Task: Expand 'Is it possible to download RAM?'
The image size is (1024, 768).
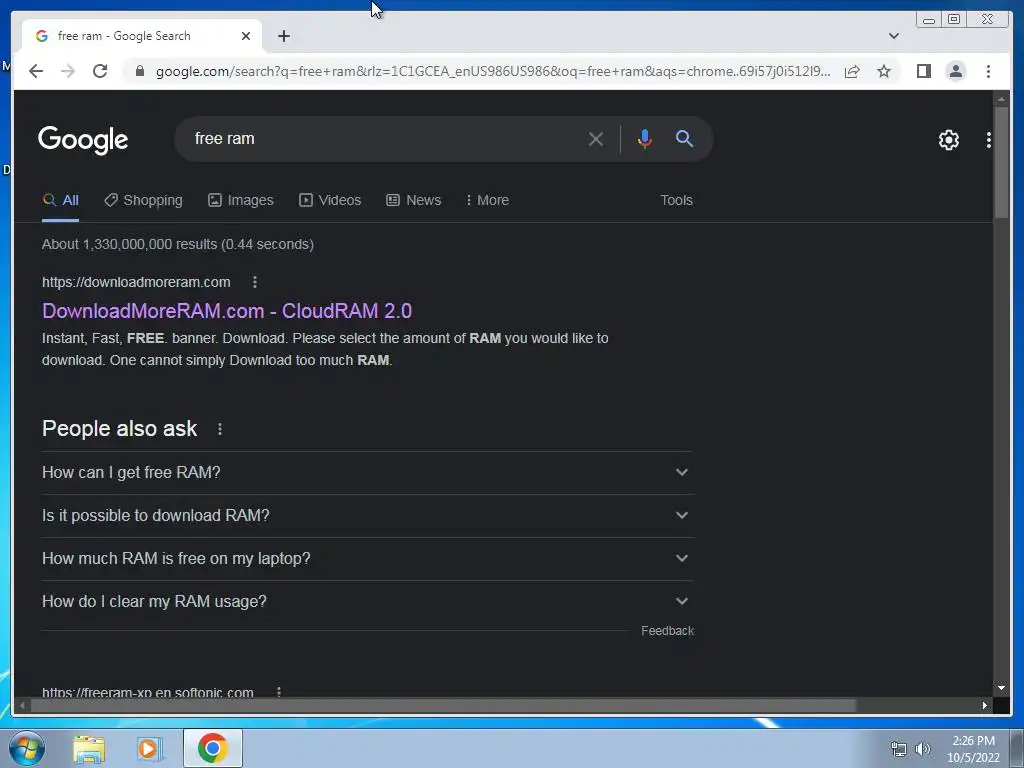Action: tap(367, 515)
